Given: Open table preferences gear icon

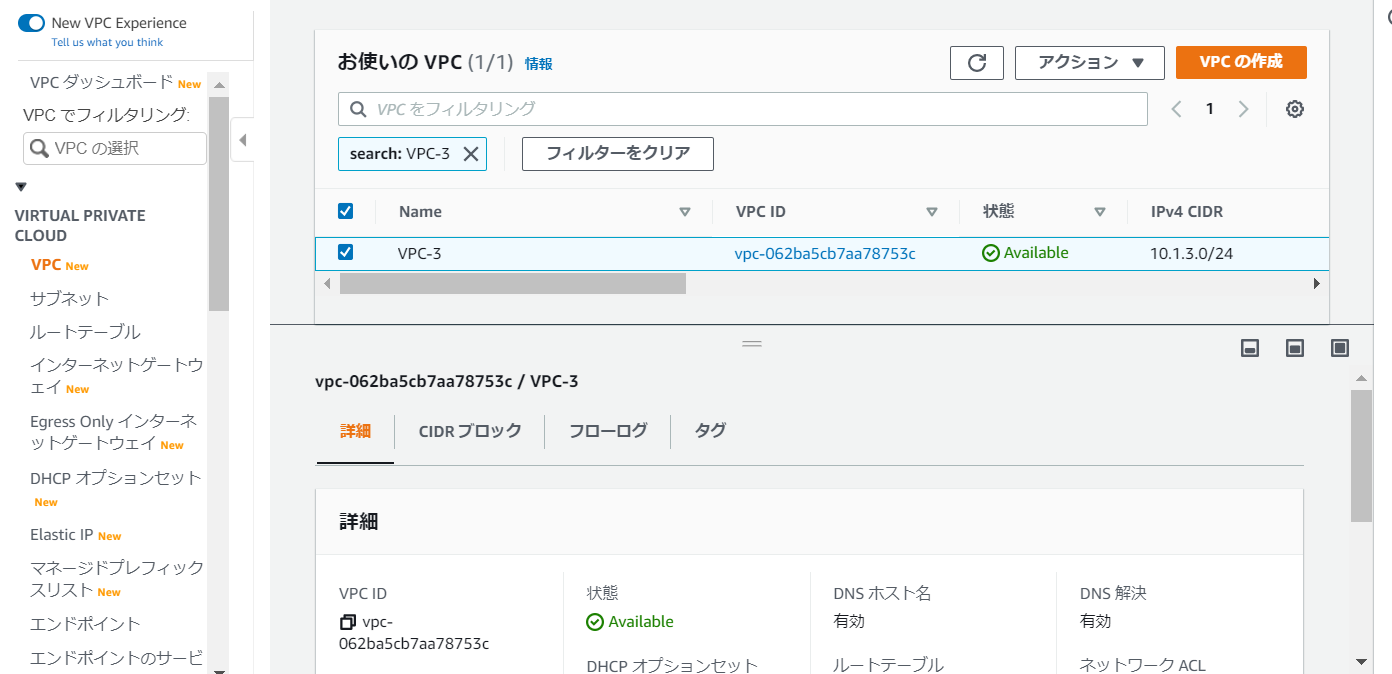Looking at the screenshot, I should pos(1294,110).
